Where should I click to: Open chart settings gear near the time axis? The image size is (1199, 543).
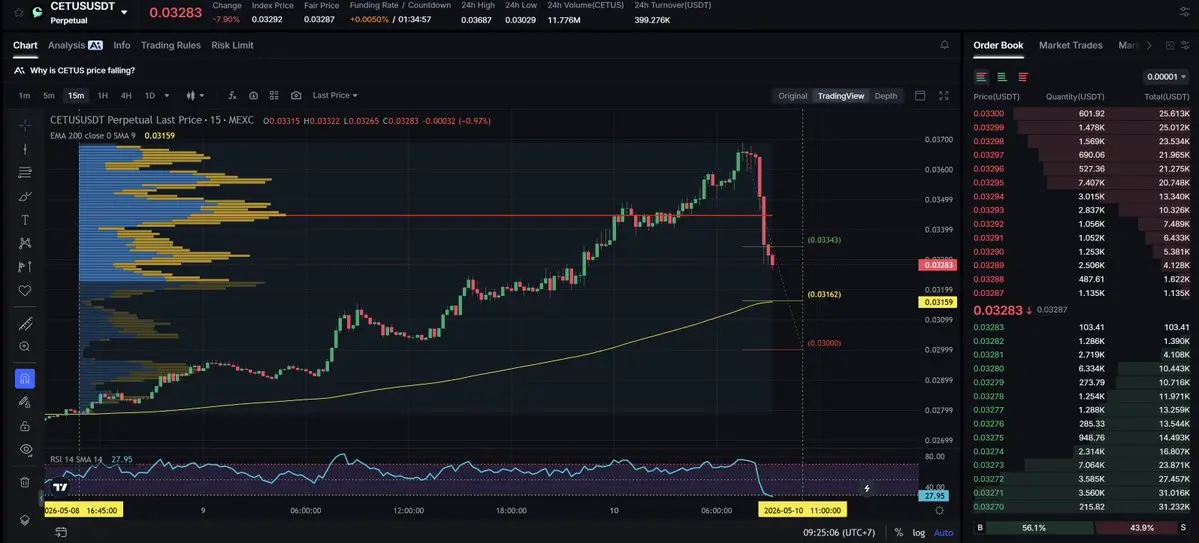pyautogui.click(x=940, y=510)
